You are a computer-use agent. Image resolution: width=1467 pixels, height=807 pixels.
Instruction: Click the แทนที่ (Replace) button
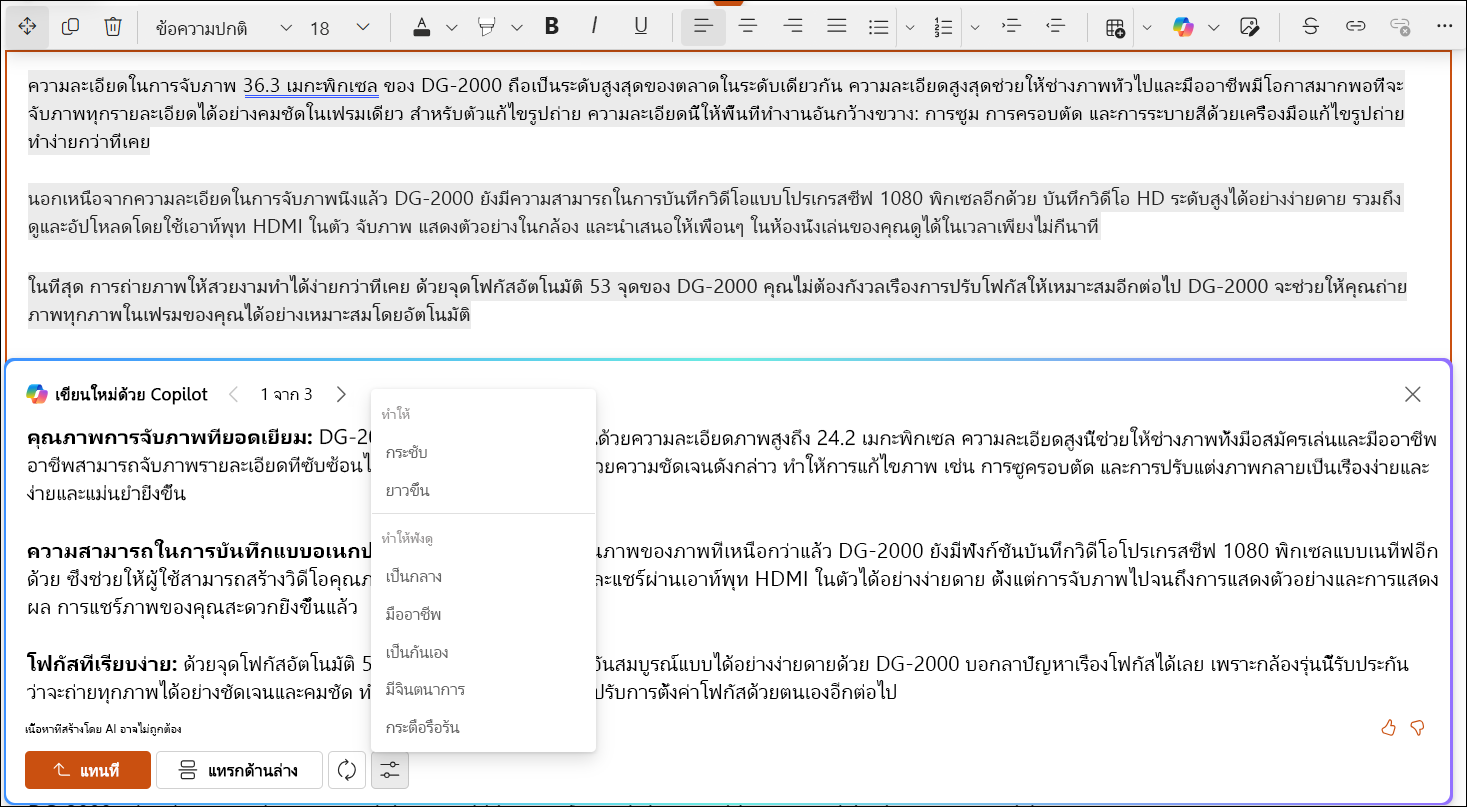[88, 770]
